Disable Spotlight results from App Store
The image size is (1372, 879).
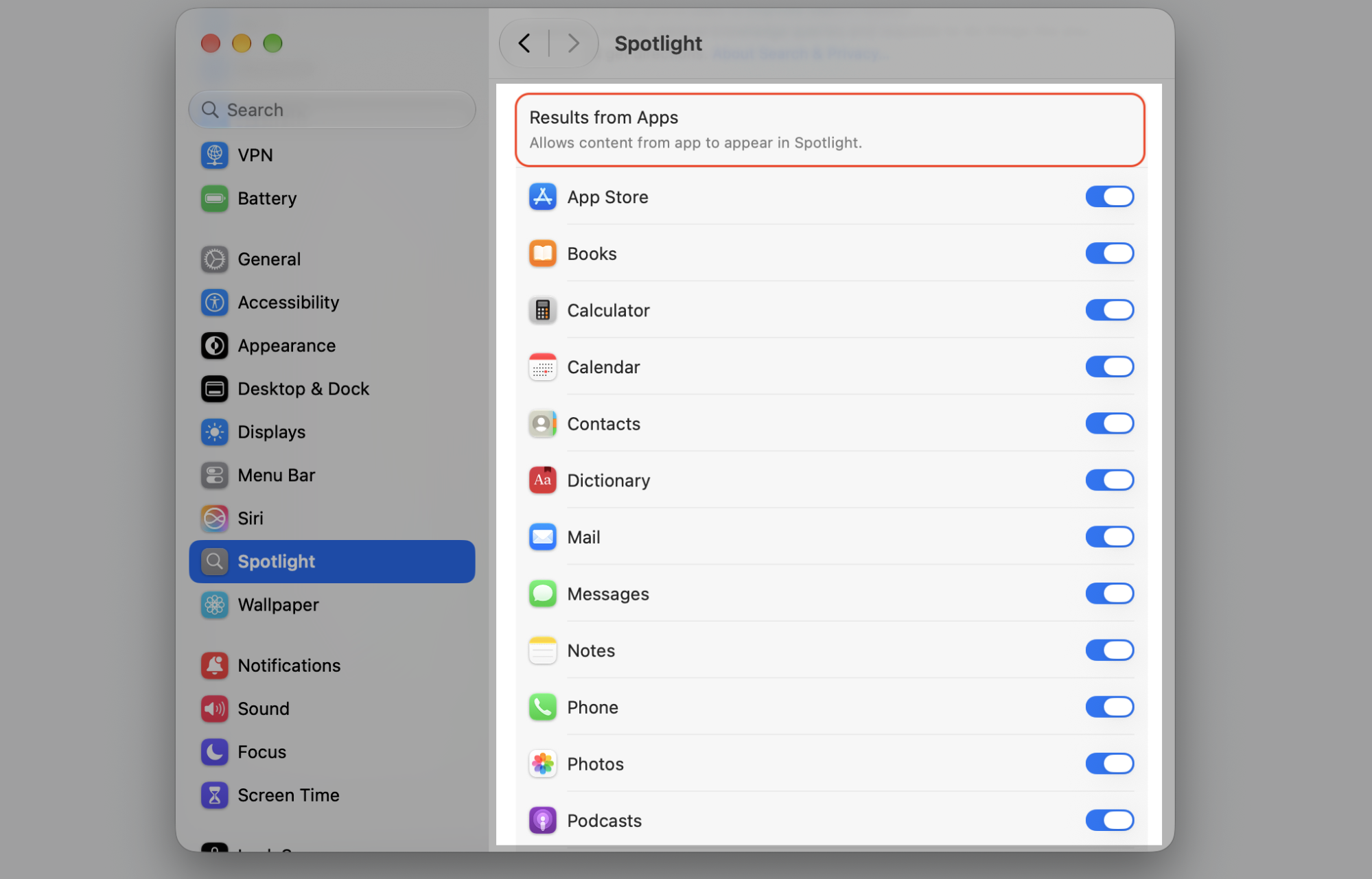tap(1109, 197)
